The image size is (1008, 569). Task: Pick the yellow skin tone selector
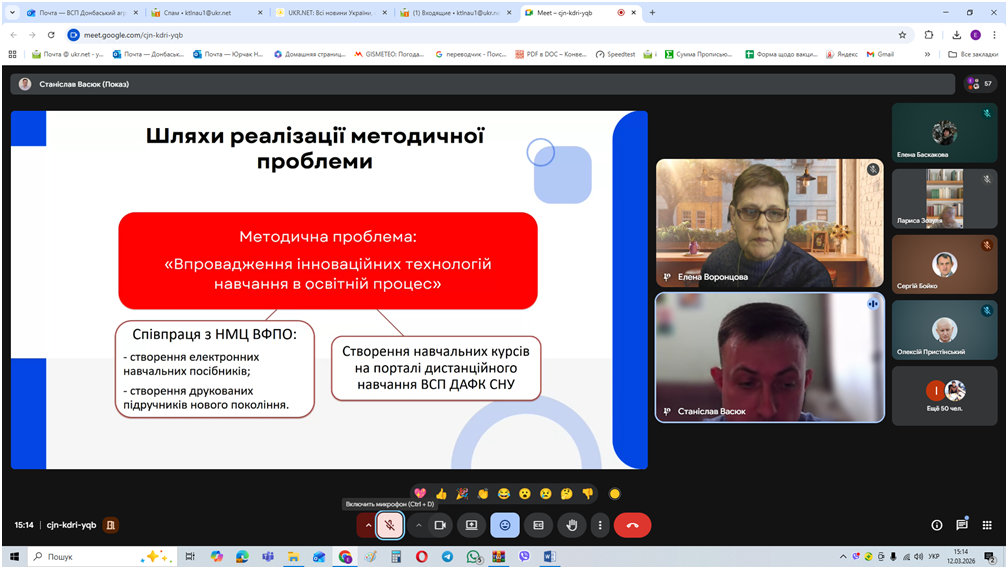click(x=614, y=493)
